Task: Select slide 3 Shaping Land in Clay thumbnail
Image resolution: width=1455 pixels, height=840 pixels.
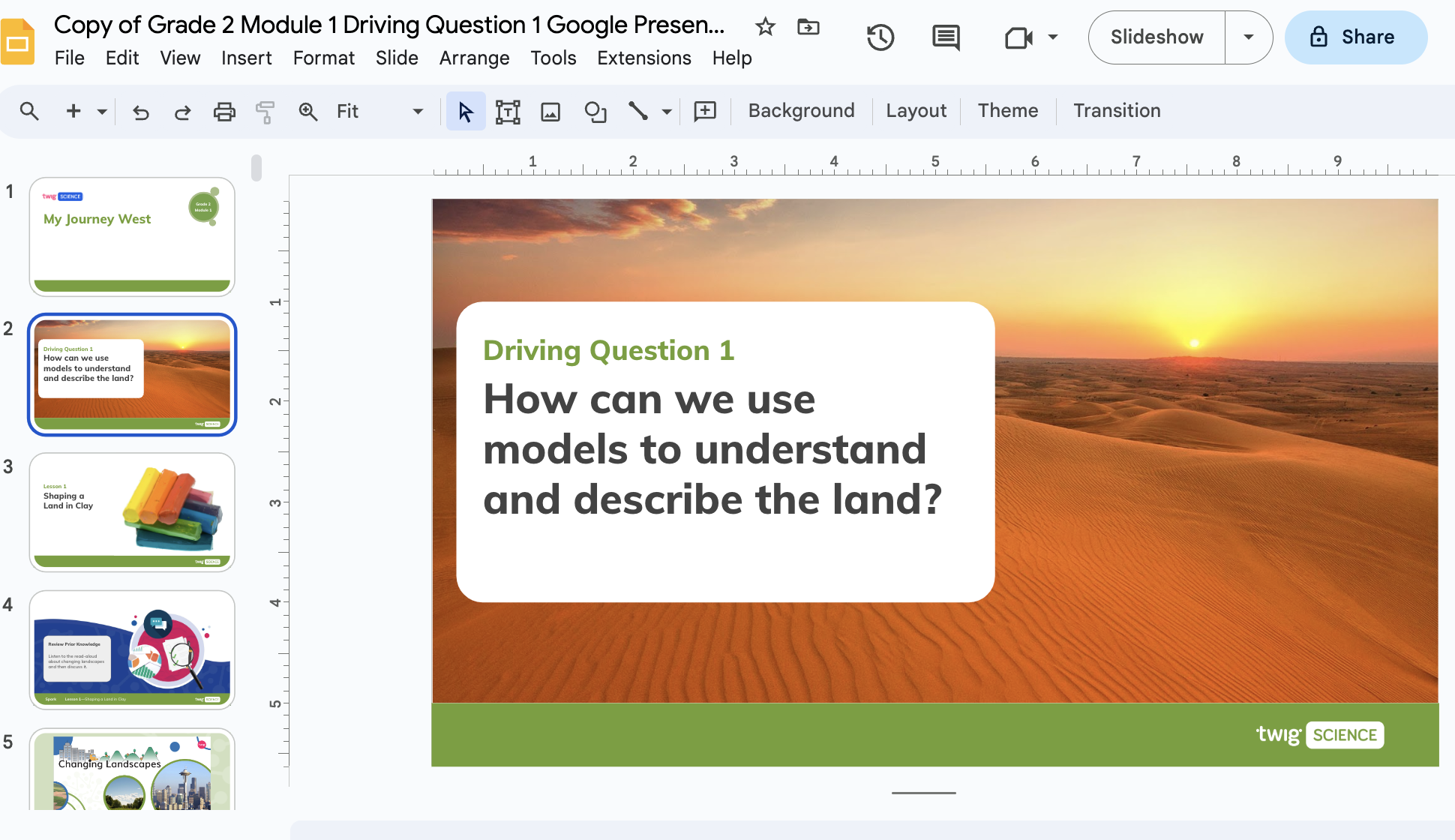Action: point(132,512)
